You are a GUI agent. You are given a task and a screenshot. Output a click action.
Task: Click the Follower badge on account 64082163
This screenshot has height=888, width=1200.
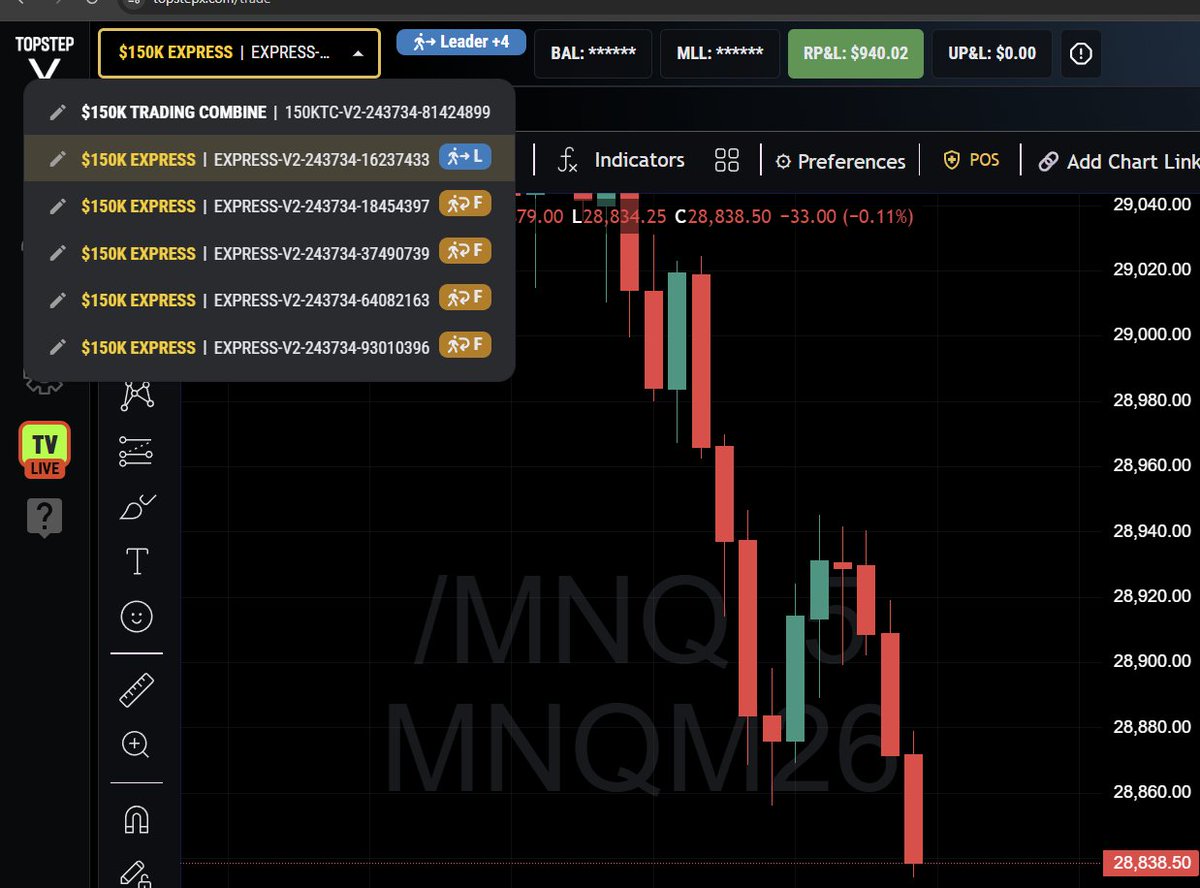tap(465, 297)
